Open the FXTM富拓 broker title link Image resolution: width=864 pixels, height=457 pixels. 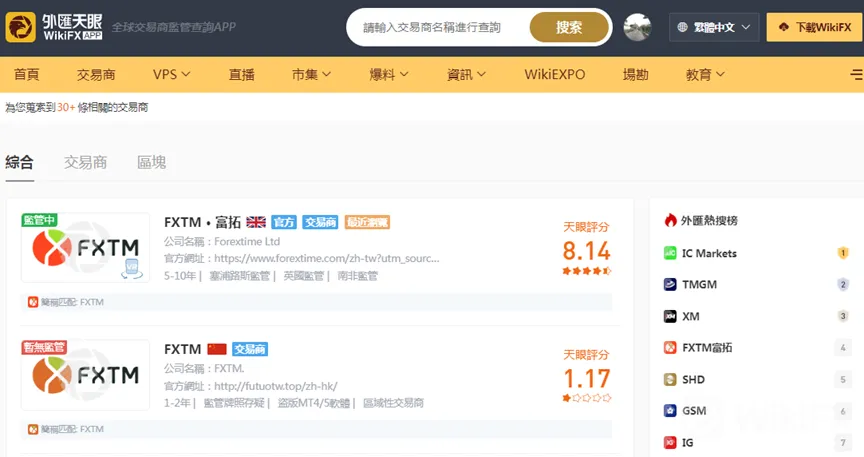pyautogui.click(x=202, y=222)
